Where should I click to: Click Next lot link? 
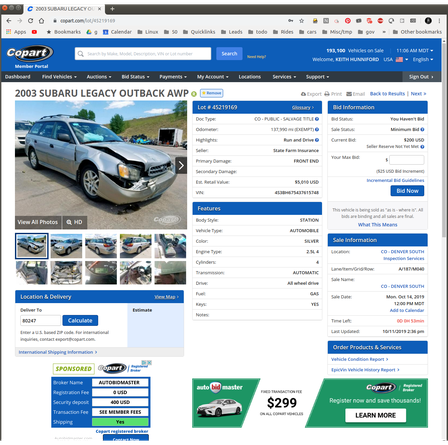coord(418,94)
